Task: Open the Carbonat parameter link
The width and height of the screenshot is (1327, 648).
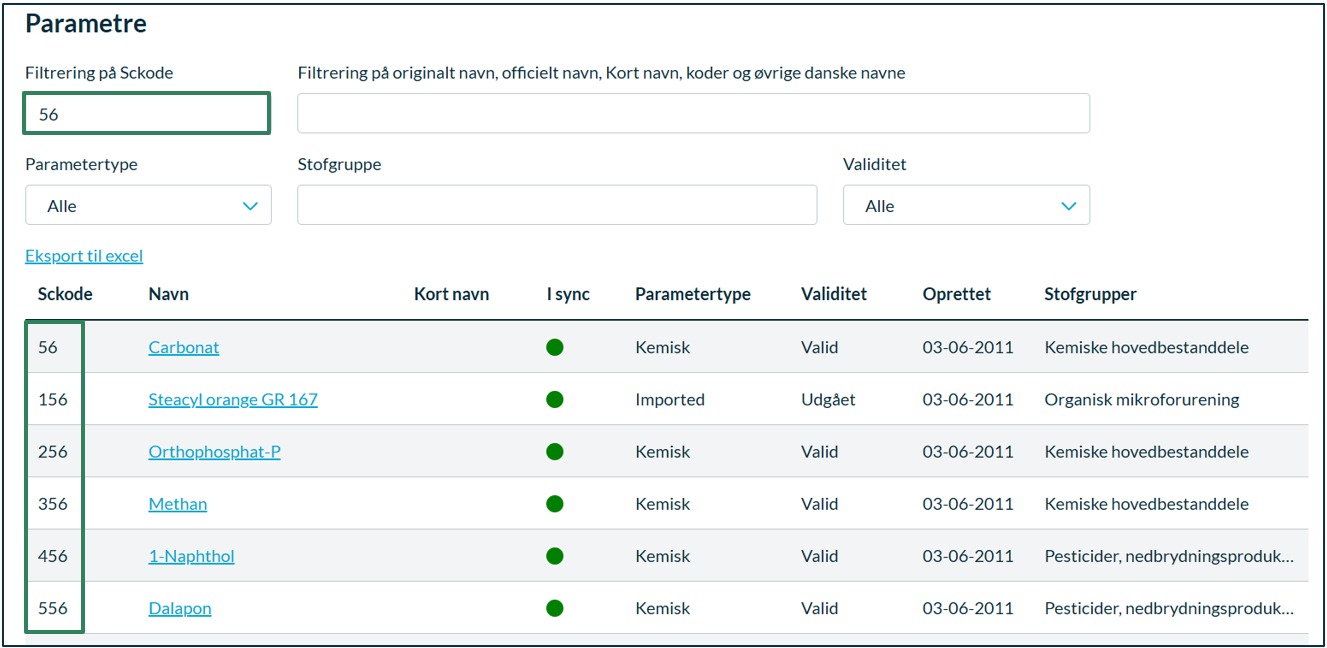Action: pos(184,348)
